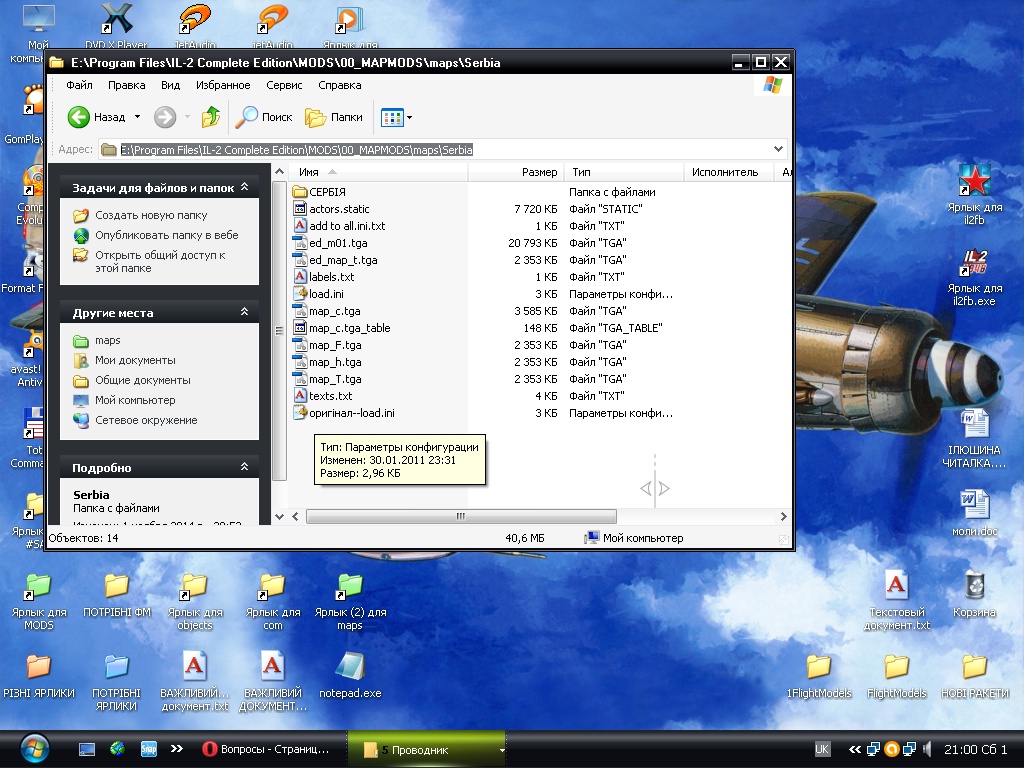
Task: Click Create new folder link
Action: click(x=151, y=215)
